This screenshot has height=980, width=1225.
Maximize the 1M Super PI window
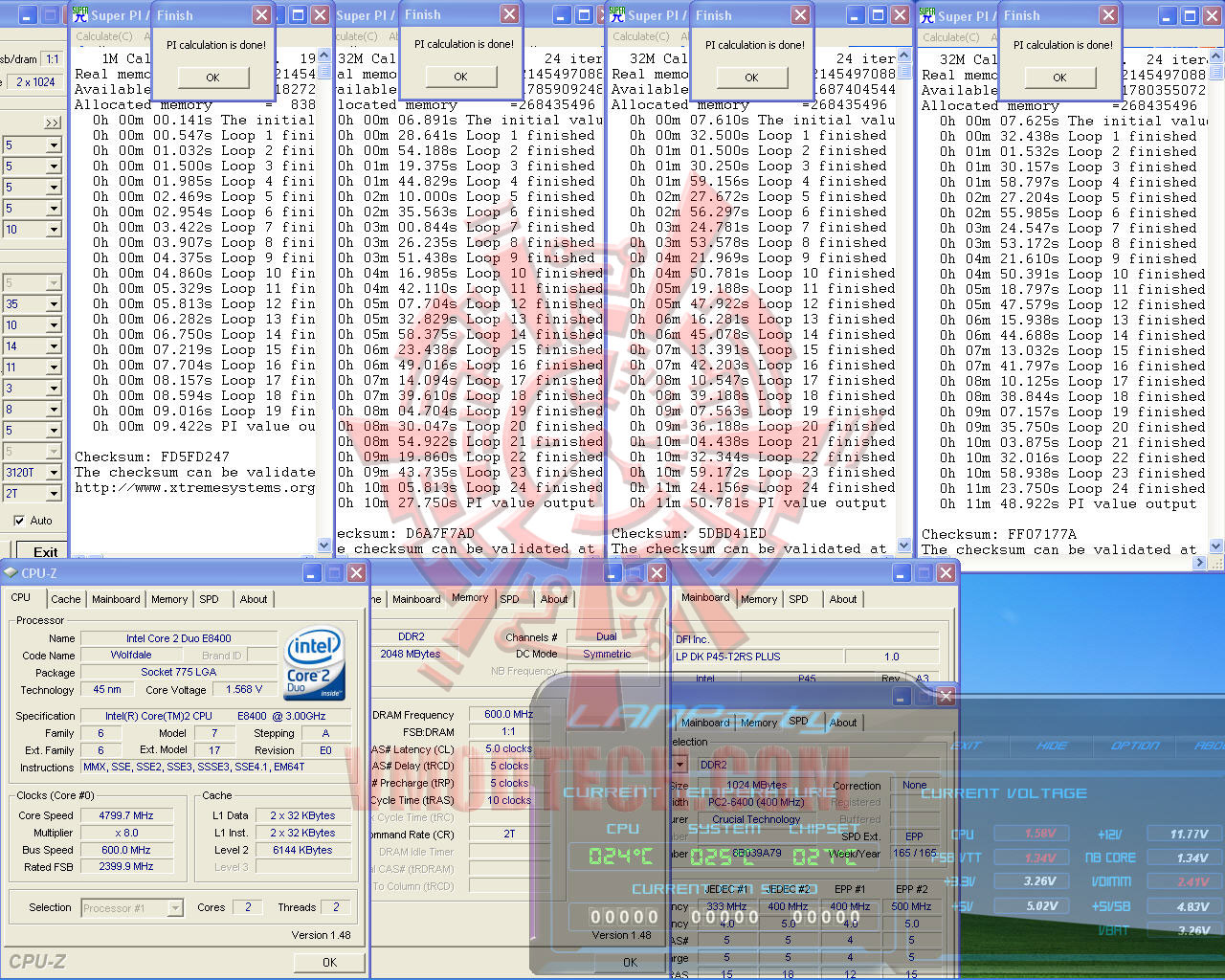(298, 15)
